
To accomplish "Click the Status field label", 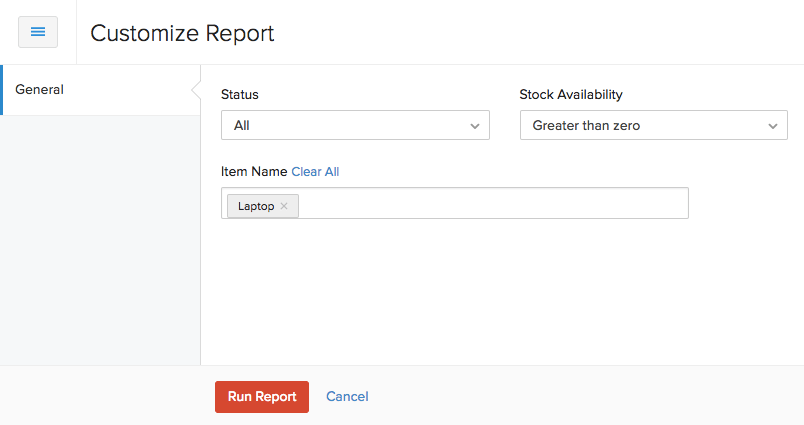I will [x=239, y=95].
